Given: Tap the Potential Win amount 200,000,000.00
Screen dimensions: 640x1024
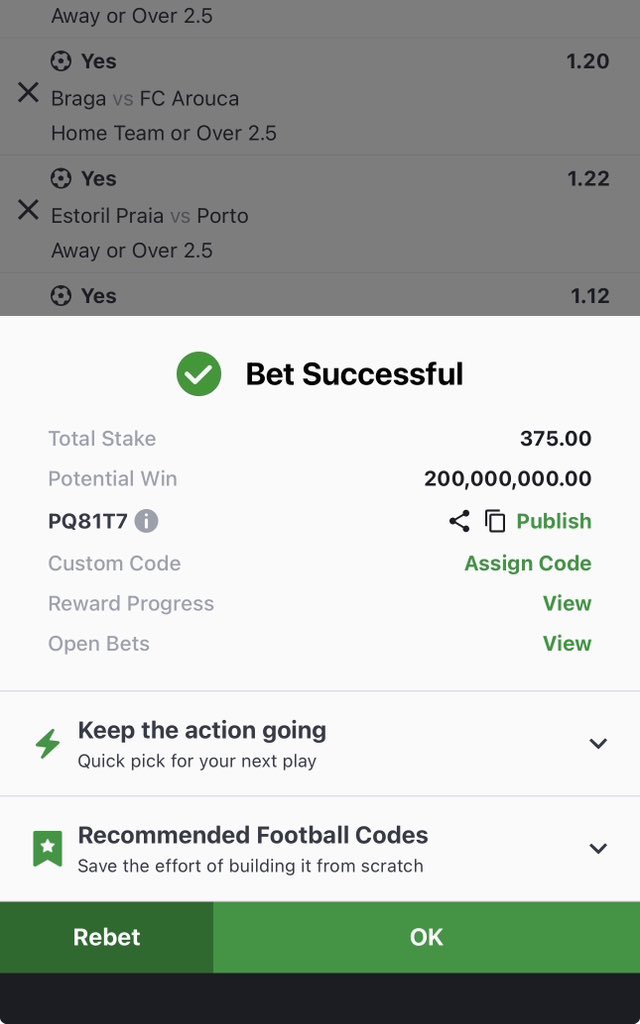Looking at the screenshot, I should (507, 479).
